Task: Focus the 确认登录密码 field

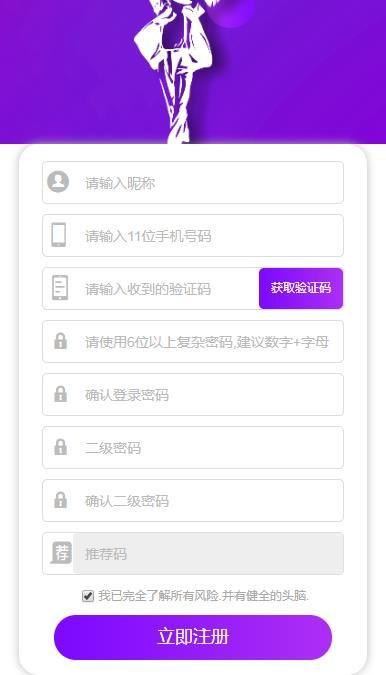Action: coord(193,394)
